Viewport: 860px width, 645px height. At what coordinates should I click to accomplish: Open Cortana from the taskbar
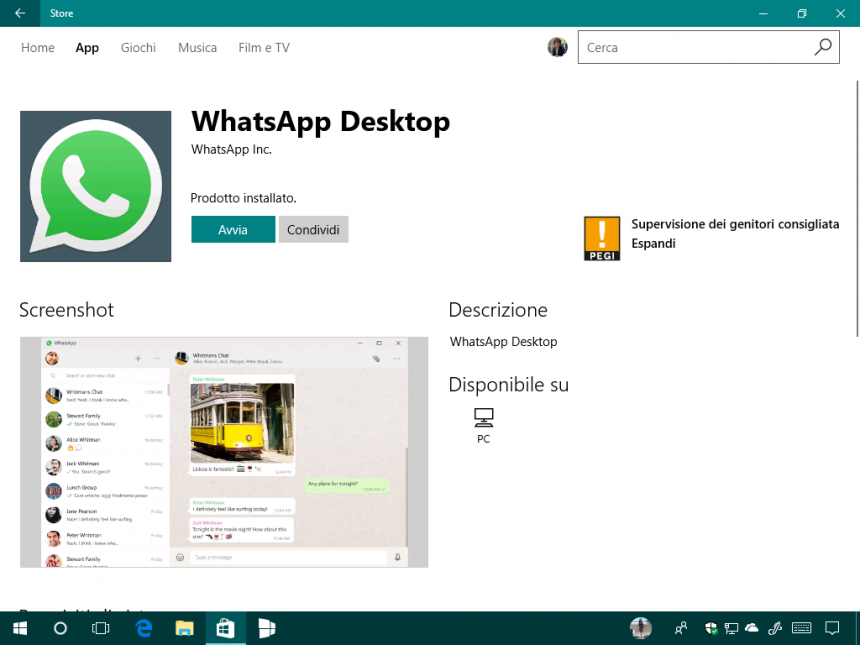pos(60,628)
